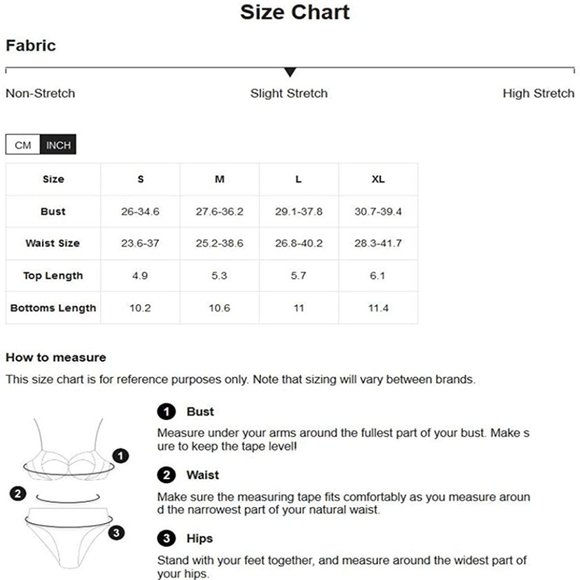Click the number 2 badge beside Waist heading
The image size is (580, 580).
(166, 475)
